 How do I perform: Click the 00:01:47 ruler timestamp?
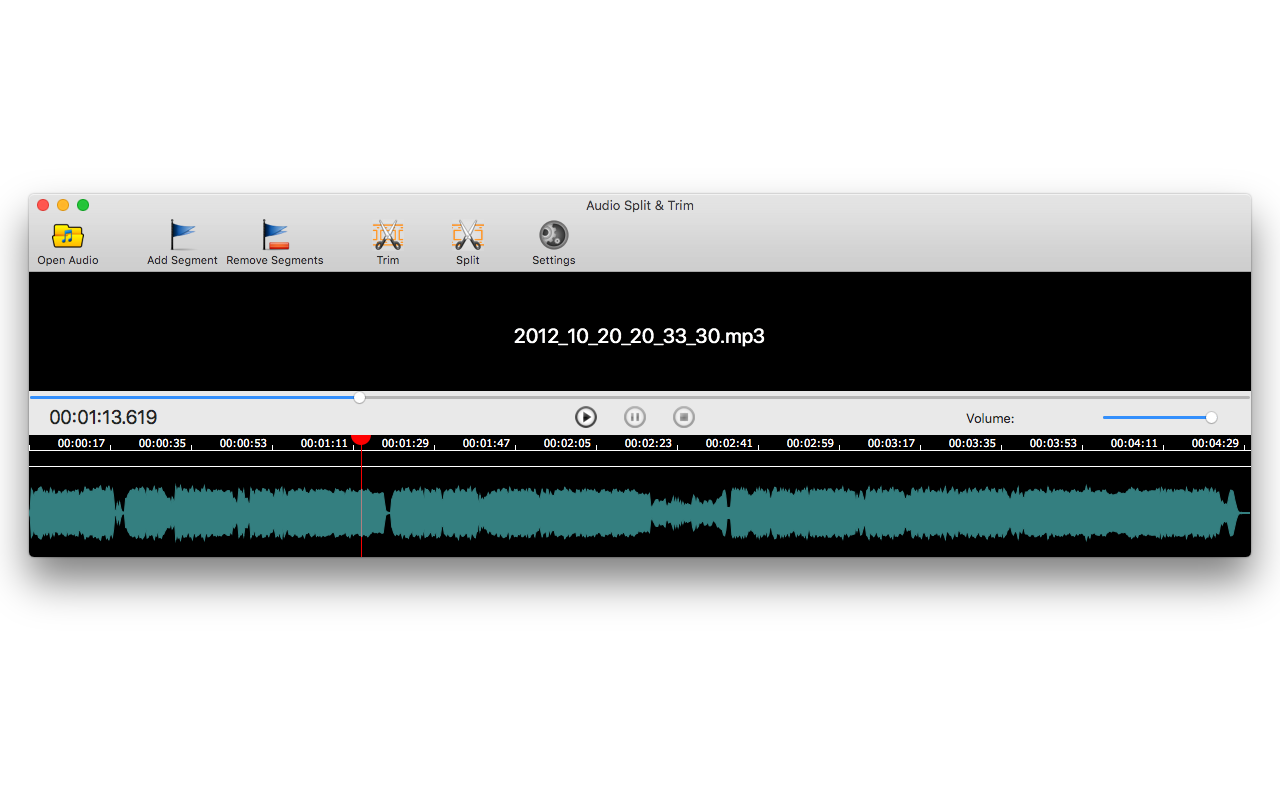(486, 443)
